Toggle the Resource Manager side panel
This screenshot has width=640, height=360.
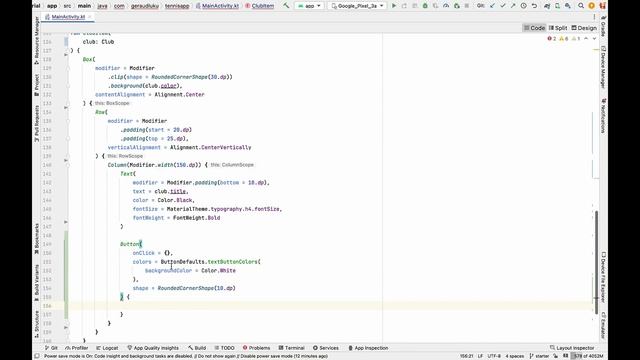coord(37,41)
